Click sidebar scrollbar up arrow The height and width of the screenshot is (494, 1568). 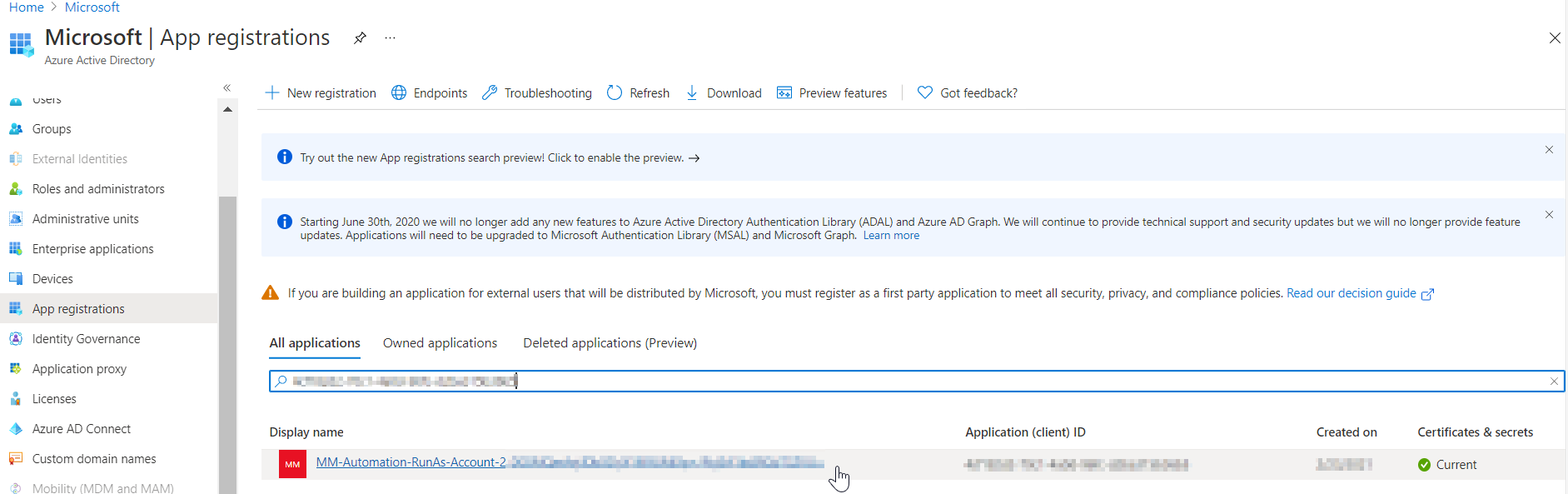[227, 109]
